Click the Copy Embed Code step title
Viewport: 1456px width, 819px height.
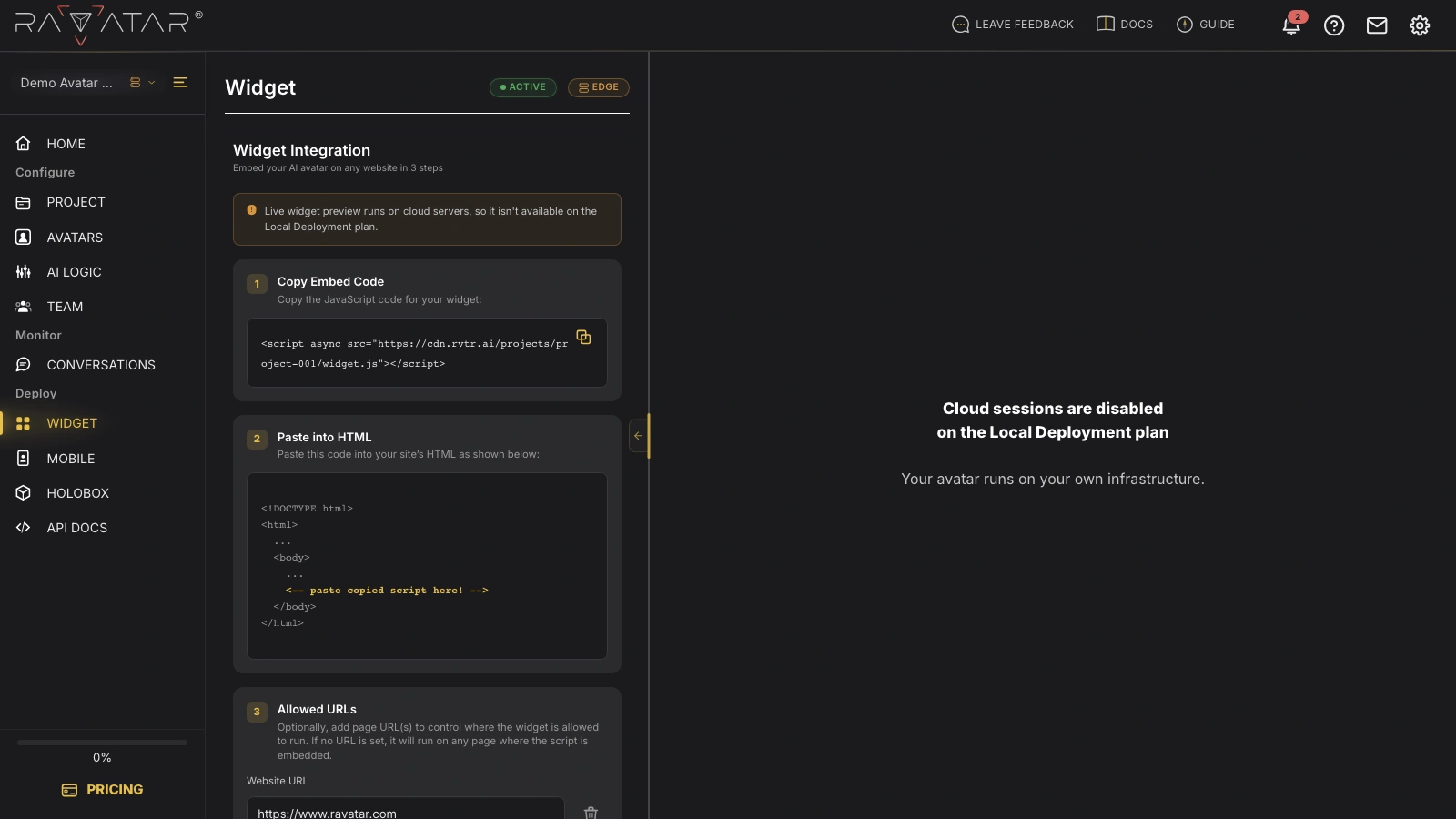[330, 282]
